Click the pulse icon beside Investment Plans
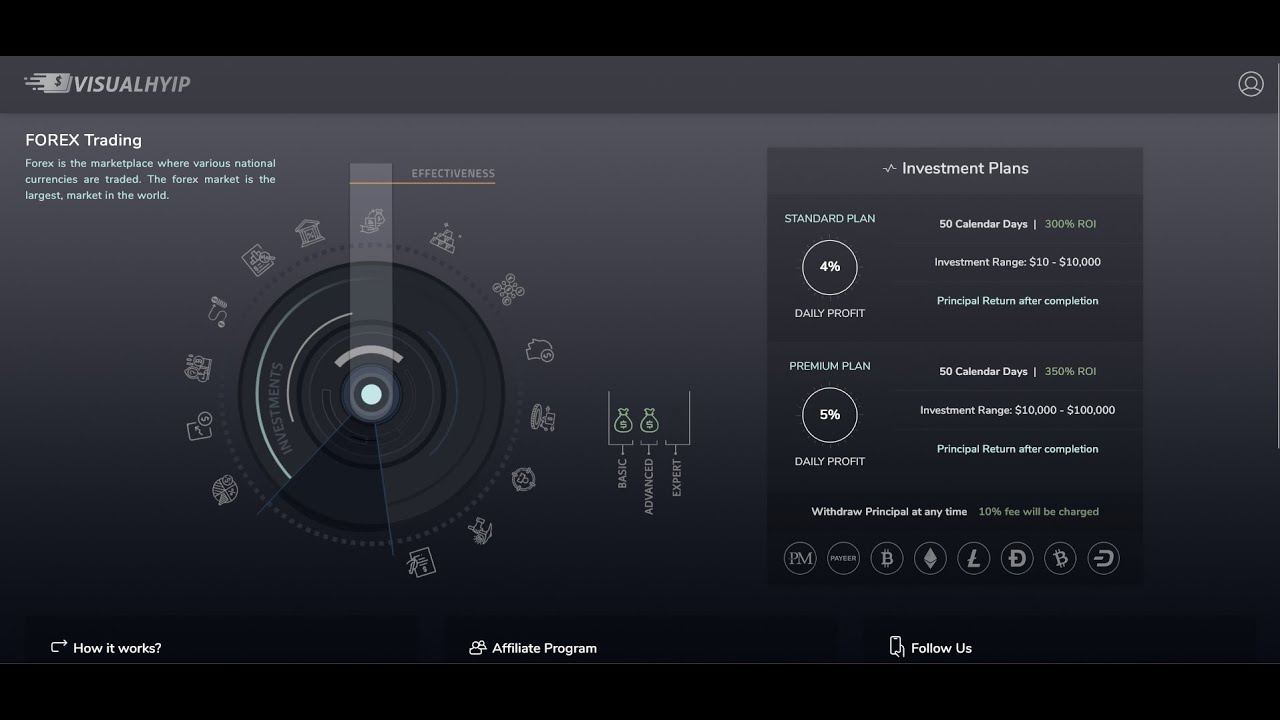This screenshot has height=720, width=1280. coord(889,168)
